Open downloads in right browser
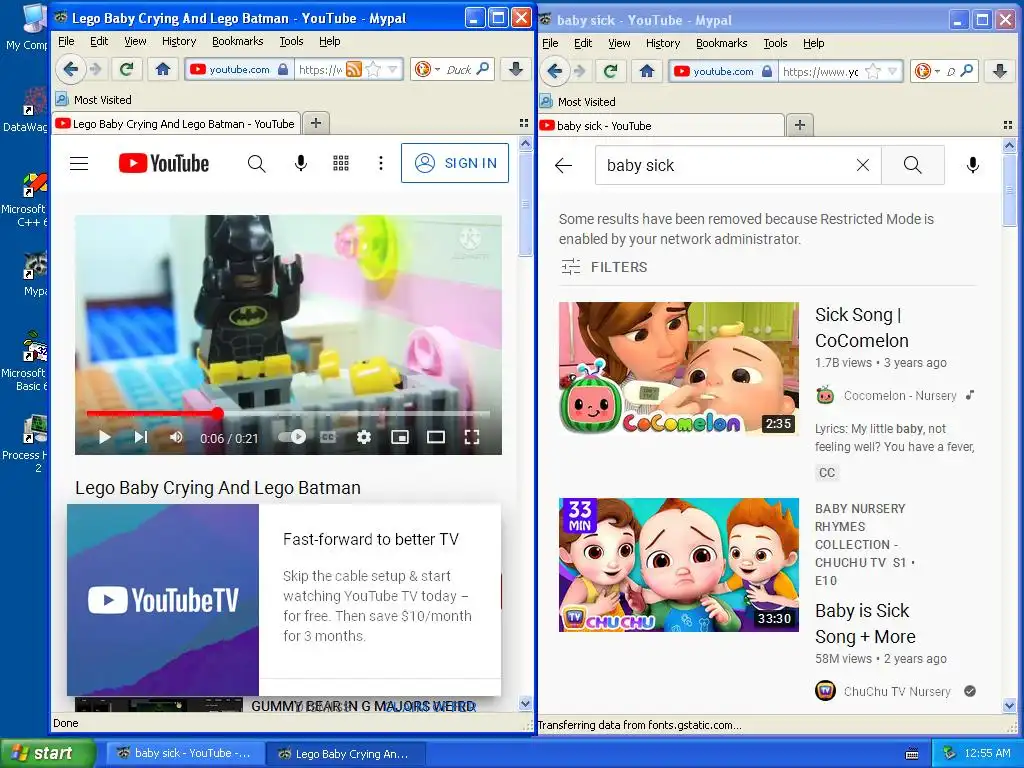Screen dimensions: 1024x768 coord(1000,71)
